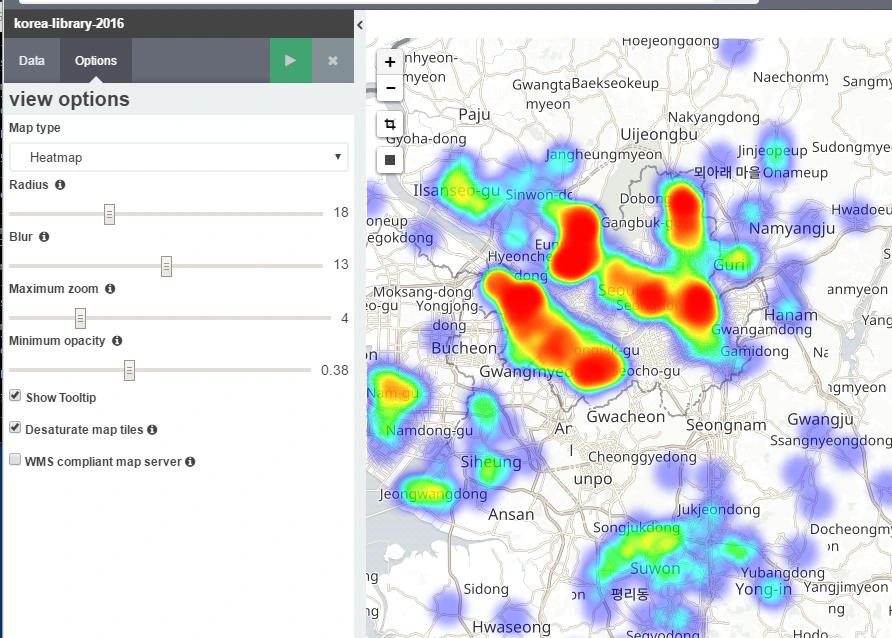Zoom out of the map with the minus button
This screenshot has width=892, height=638.
pos(390,88)
